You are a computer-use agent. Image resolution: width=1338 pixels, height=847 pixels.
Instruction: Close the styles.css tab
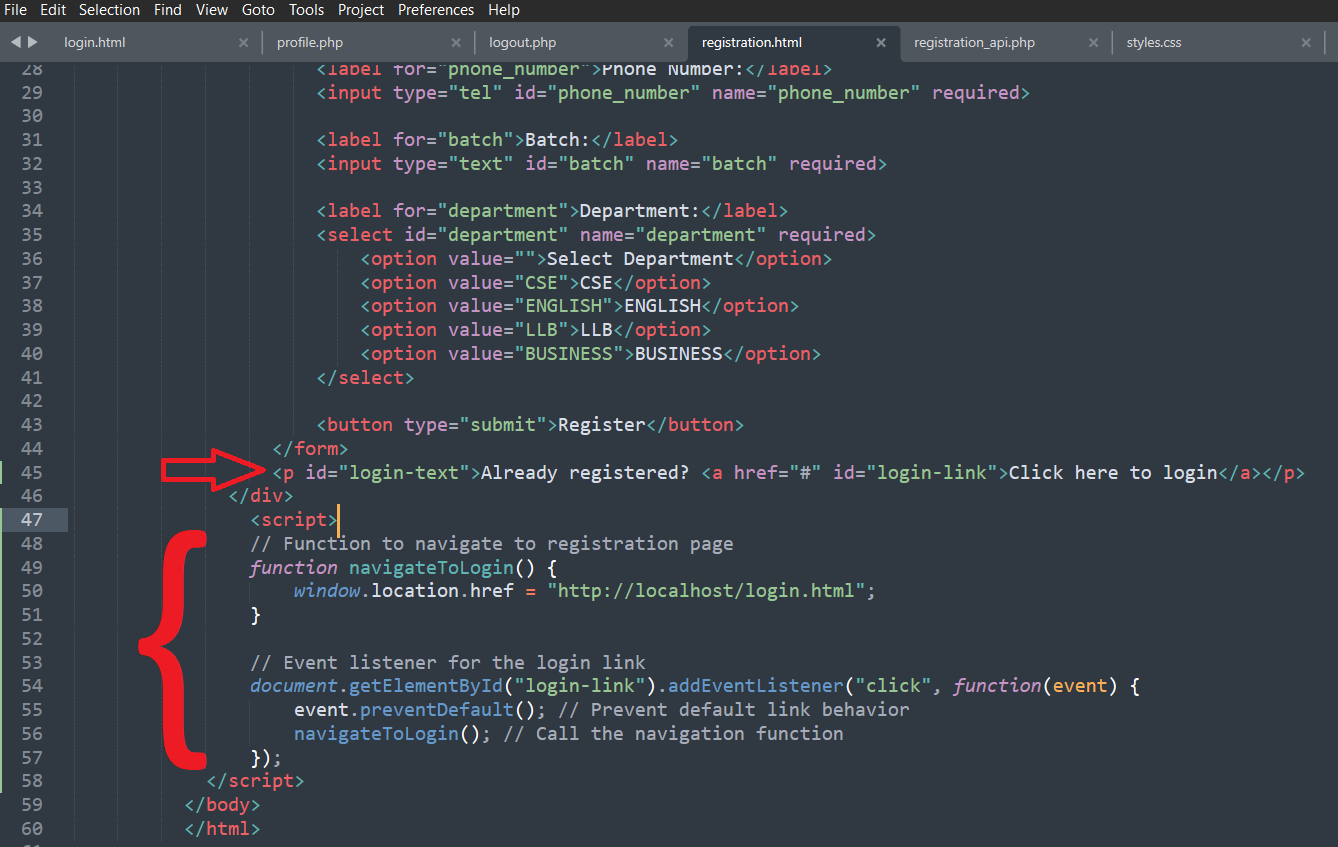pos(1306,43)
